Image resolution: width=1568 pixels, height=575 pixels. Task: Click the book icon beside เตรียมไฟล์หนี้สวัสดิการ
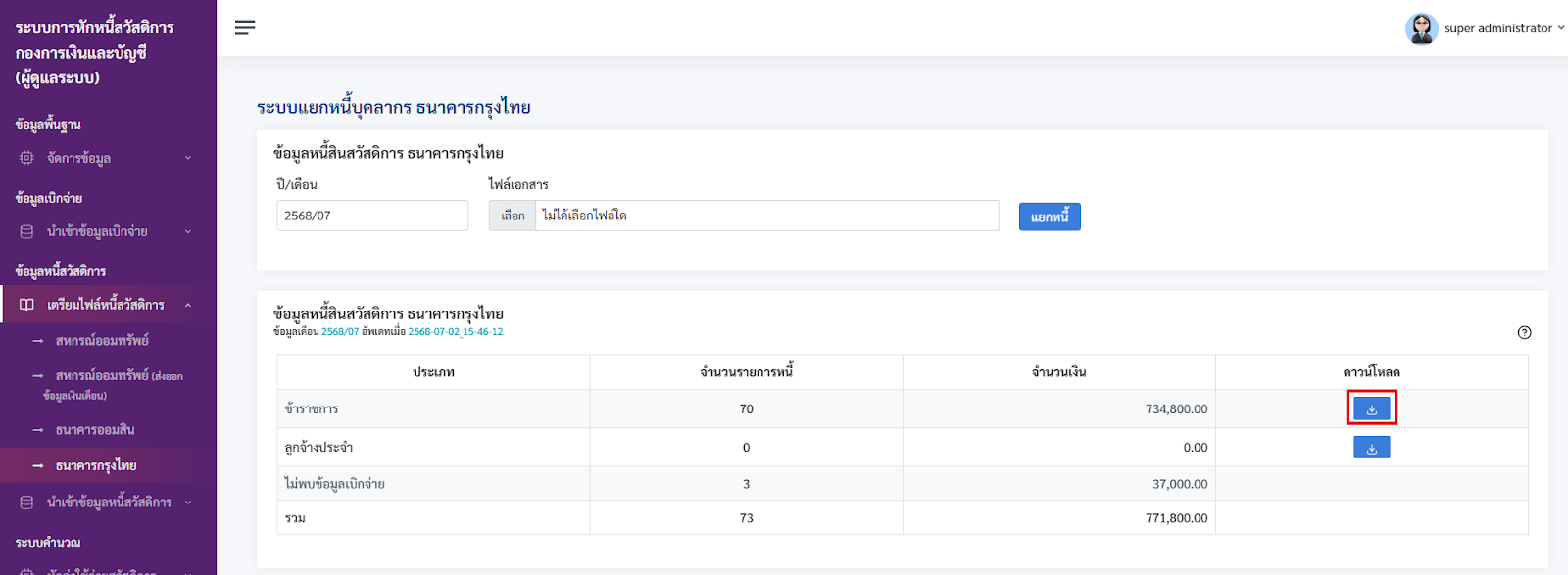pyautogui.click(x=26, y=305)
